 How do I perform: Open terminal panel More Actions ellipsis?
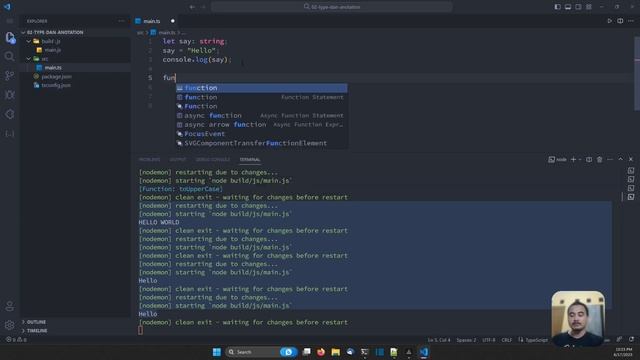click(x=610, y=160)
